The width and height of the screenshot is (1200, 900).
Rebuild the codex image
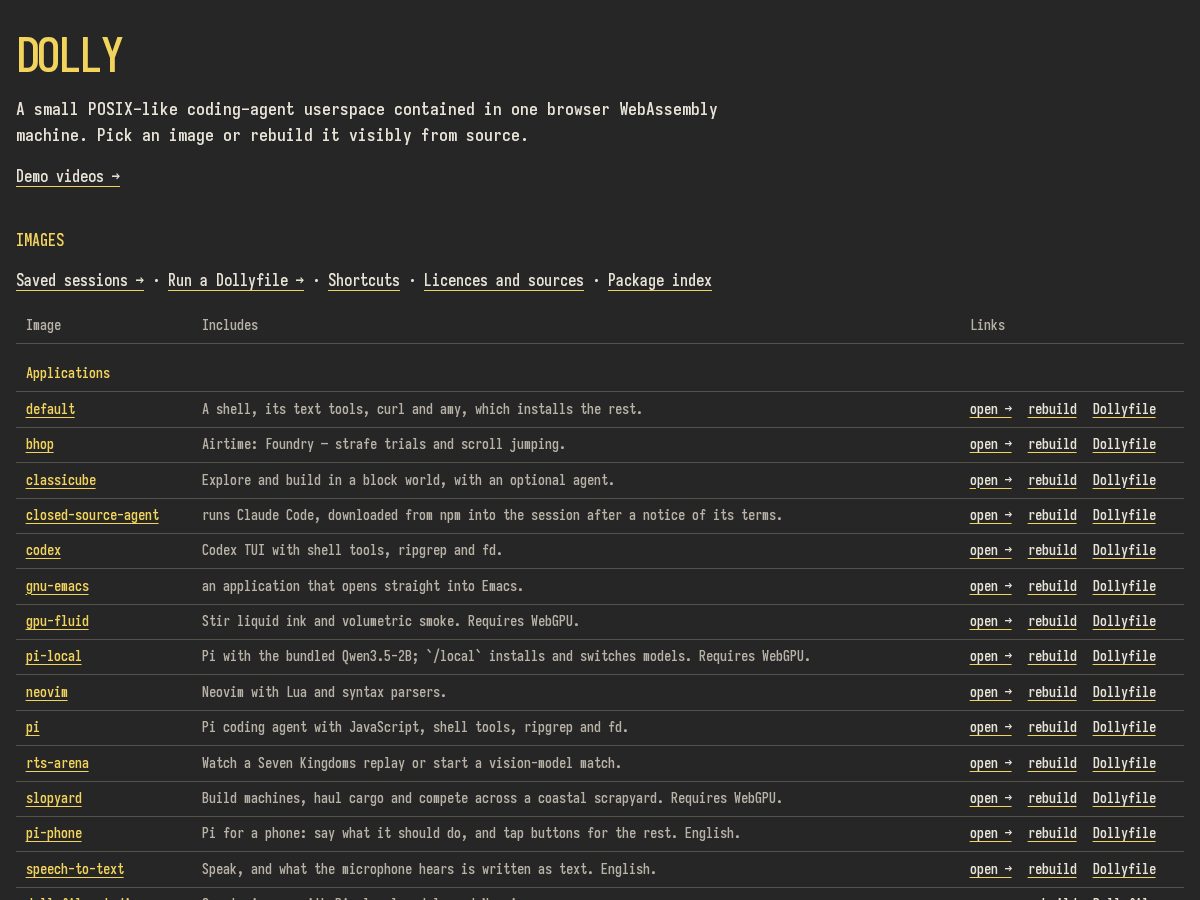(1052, 550)
